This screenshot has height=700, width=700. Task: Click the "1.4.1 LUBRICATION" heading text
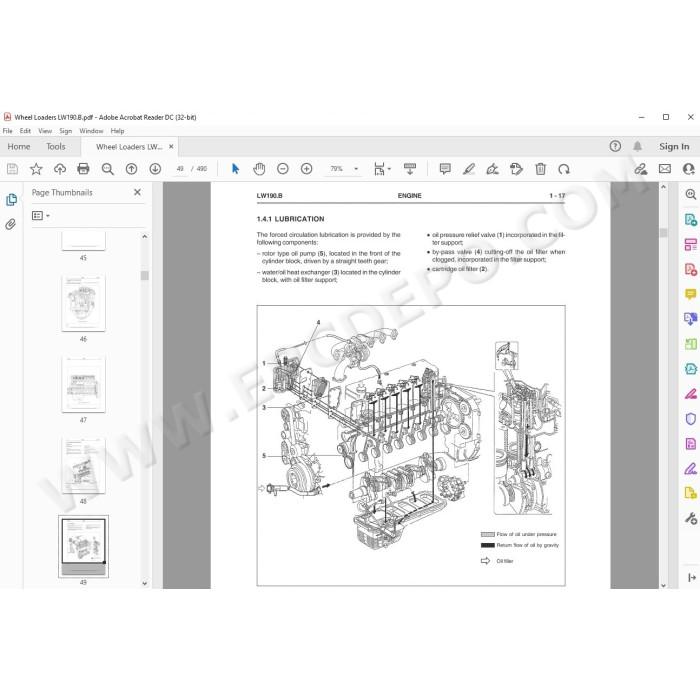291,219
